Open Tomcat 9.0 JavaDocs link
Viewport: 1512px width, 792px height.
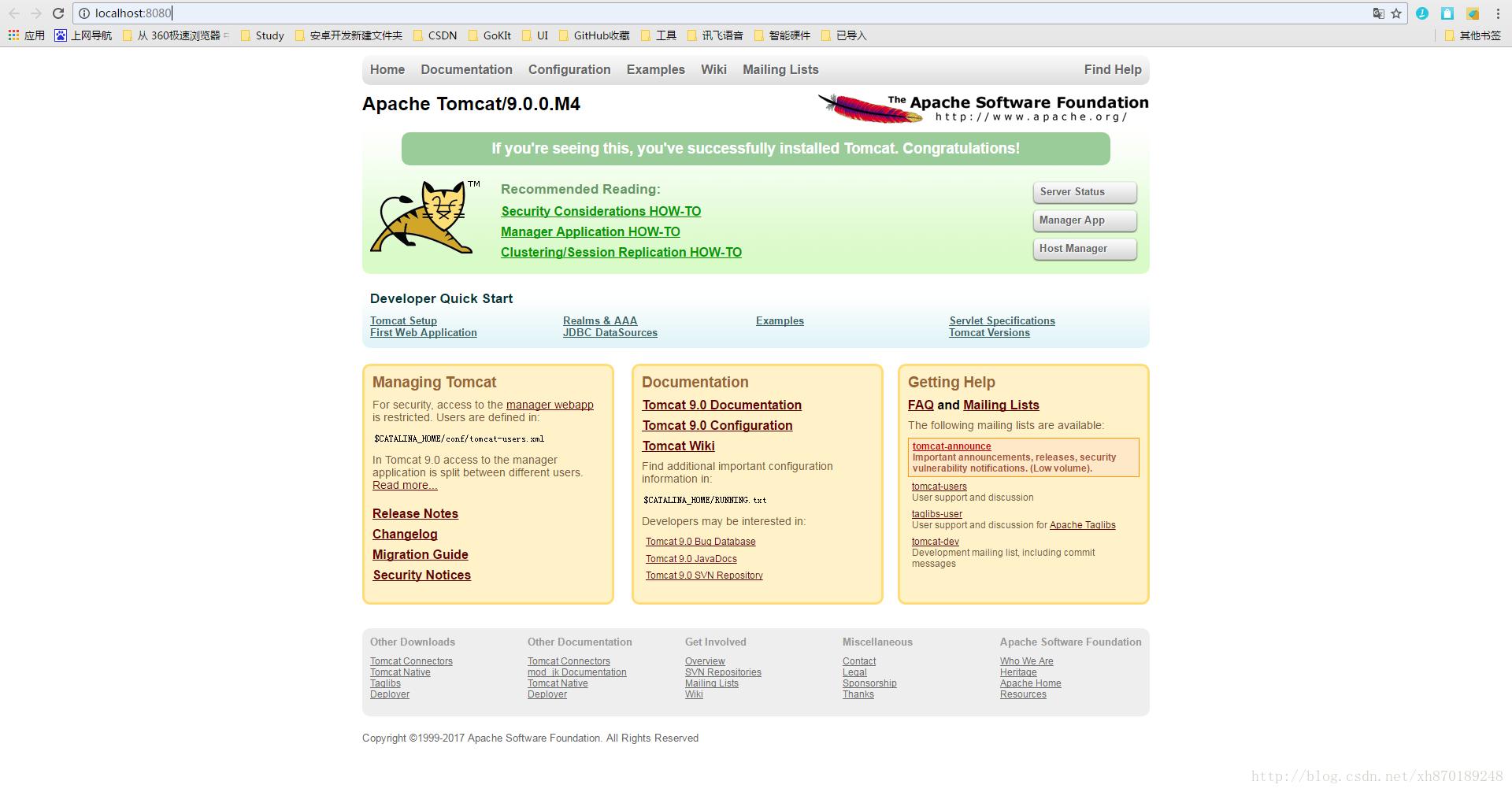click(691, 559)
